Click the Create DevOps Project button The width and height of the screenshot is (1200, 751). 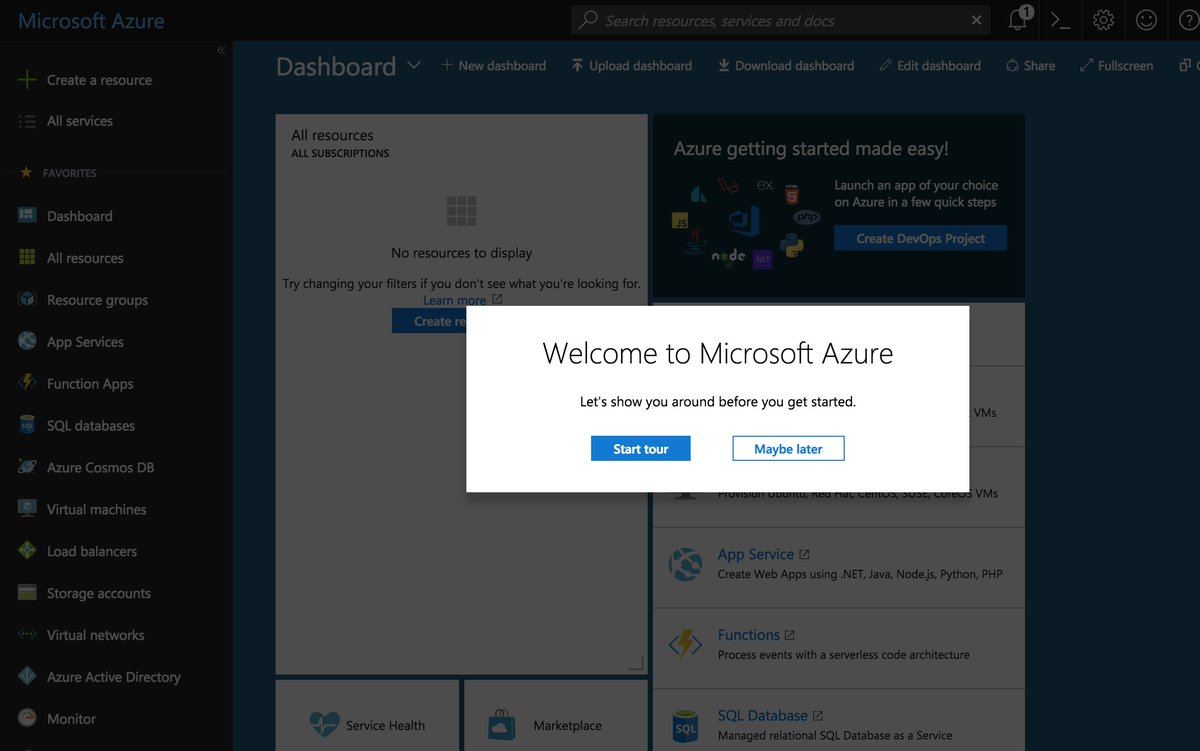click(x=920, y=239)
